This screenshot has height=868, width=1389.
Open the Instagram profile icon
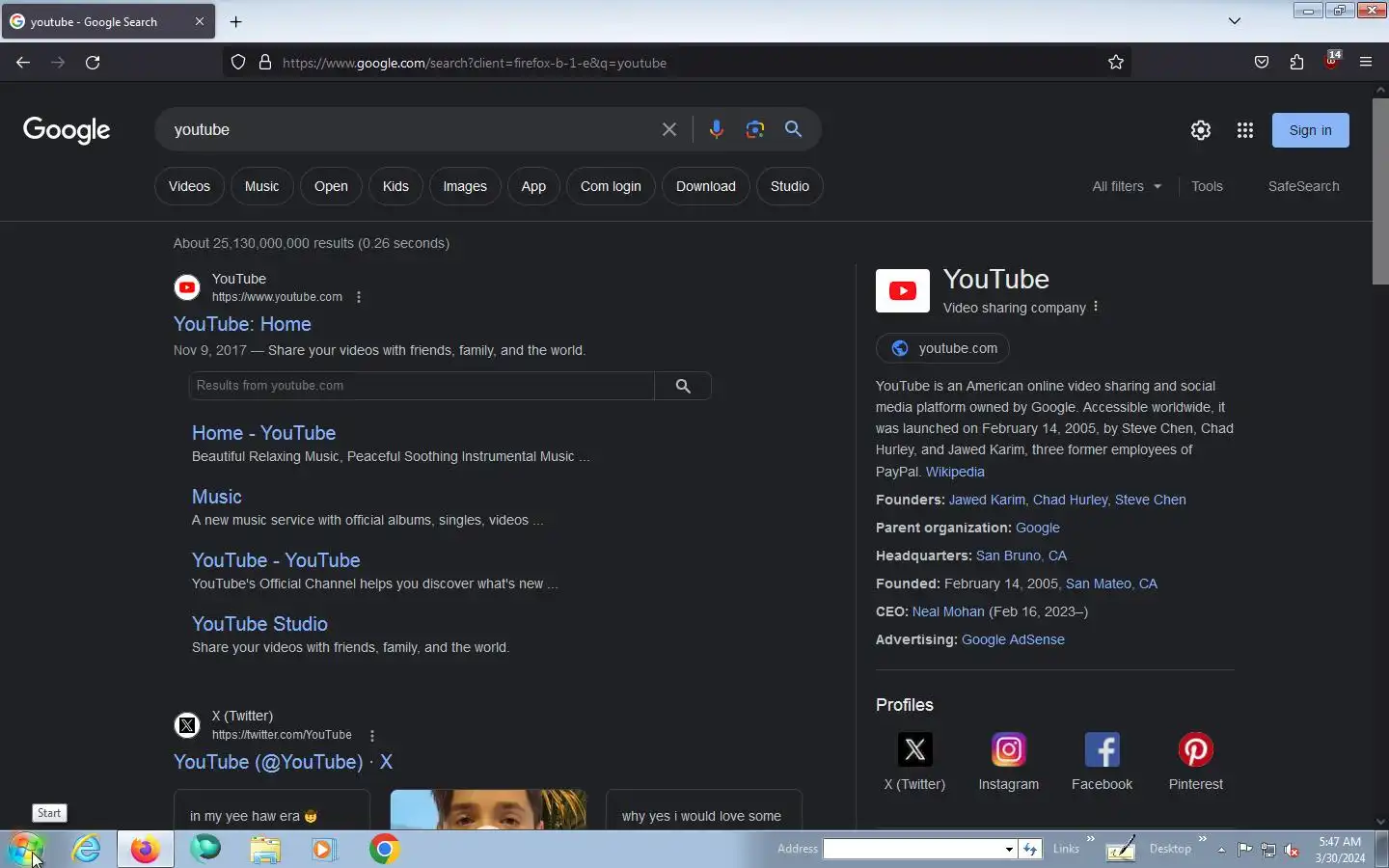[x=1009, y=749]
